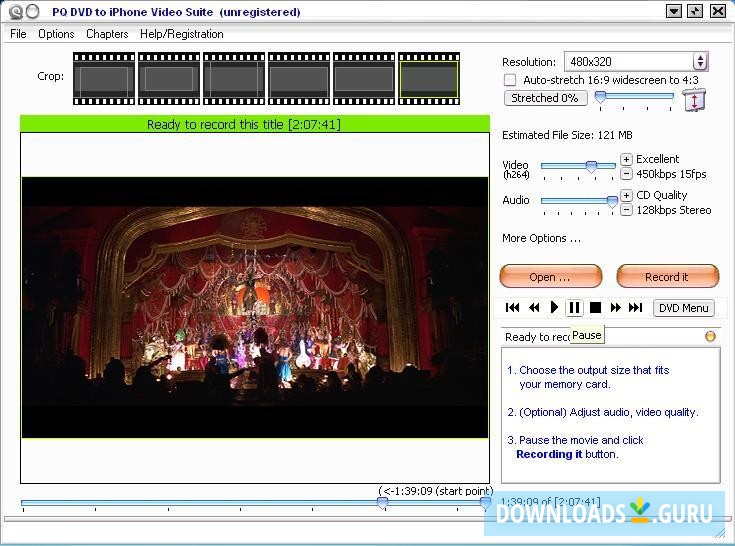Select the highlighted sixth crop preset filmstrip
Image resolution: width=735 pixels, height=546 pixels.
point(429,78)
